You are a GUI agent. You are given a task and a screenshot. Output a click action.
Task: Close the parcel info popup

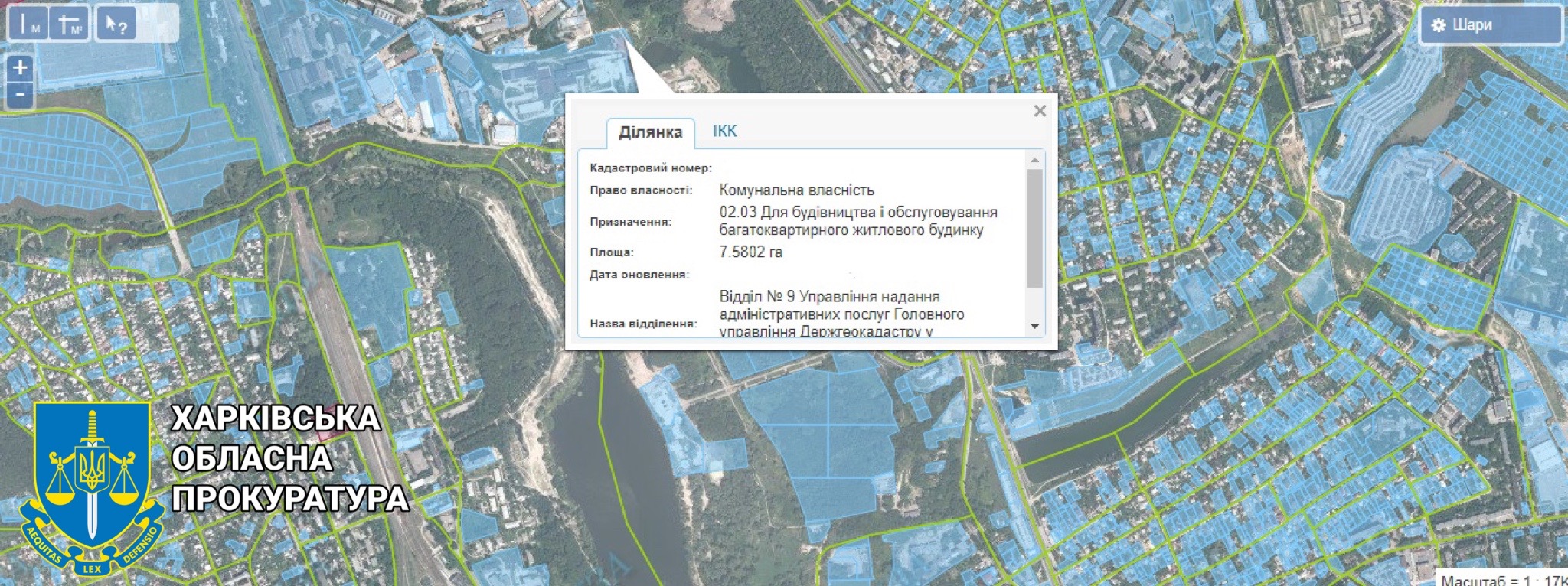point(1040,111)
